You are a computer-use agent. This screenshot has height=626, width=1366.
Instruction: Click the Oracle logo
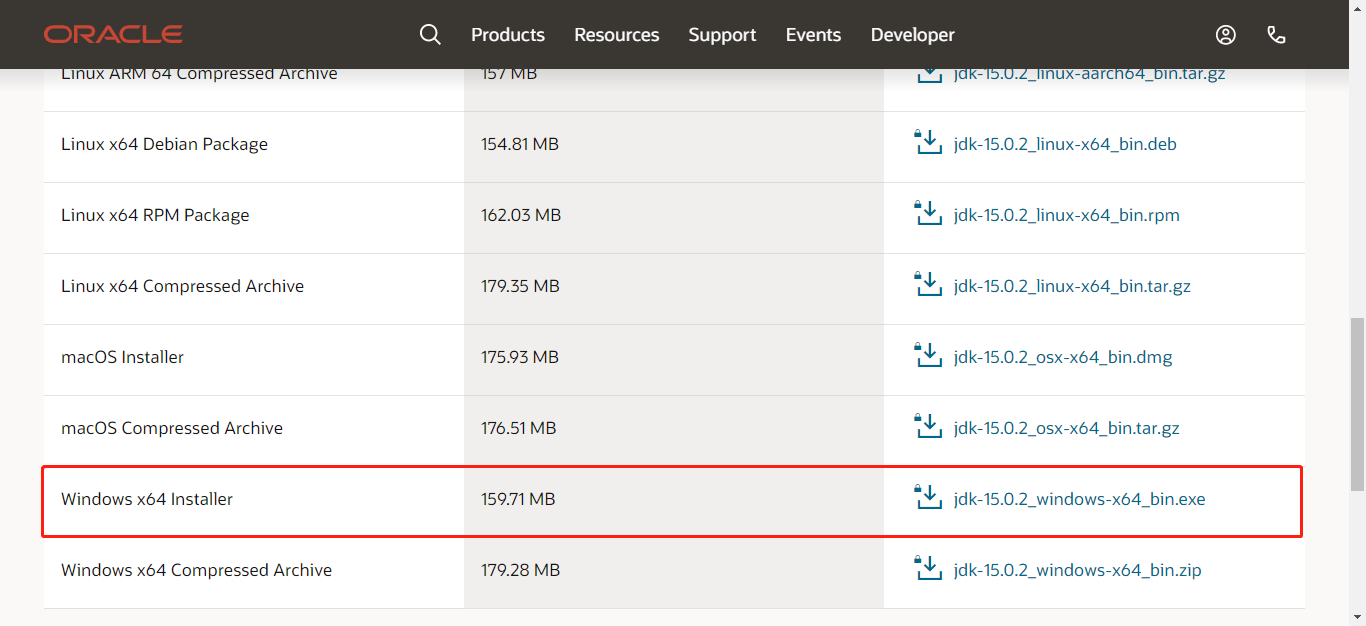pyautogui.click(x=113, y=35)
